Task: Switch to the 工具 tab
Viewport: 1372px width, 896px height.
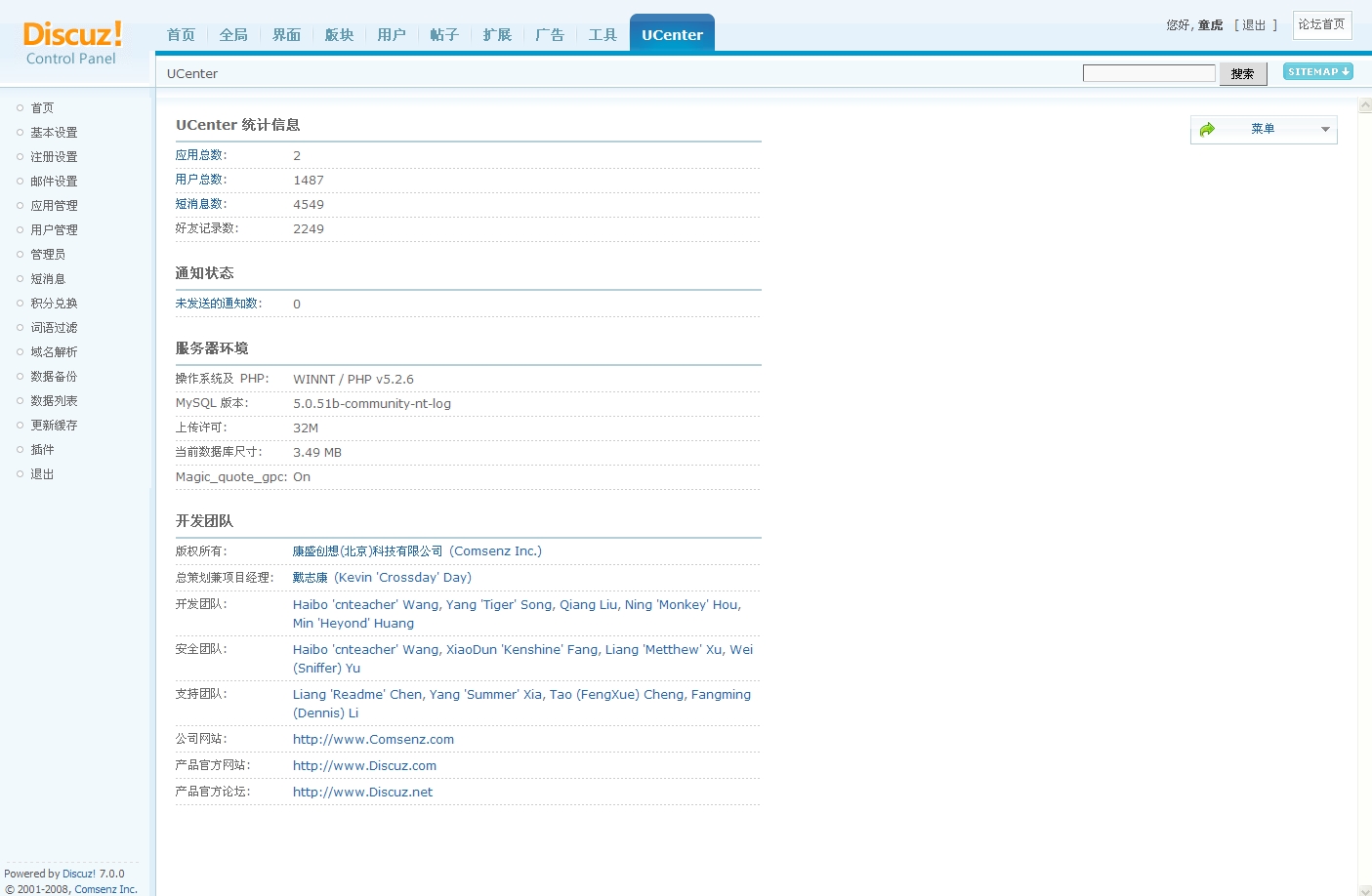Action: point(603,34)
